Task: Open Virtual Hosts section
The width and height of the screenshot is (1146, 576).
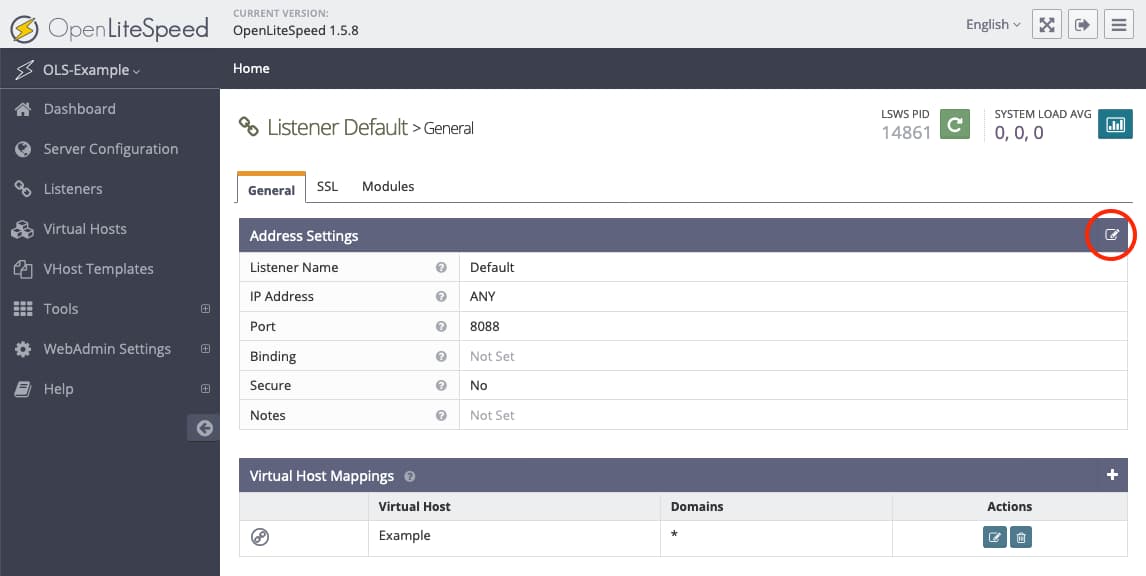Action: pyautogui.click(x=85, y=229)
